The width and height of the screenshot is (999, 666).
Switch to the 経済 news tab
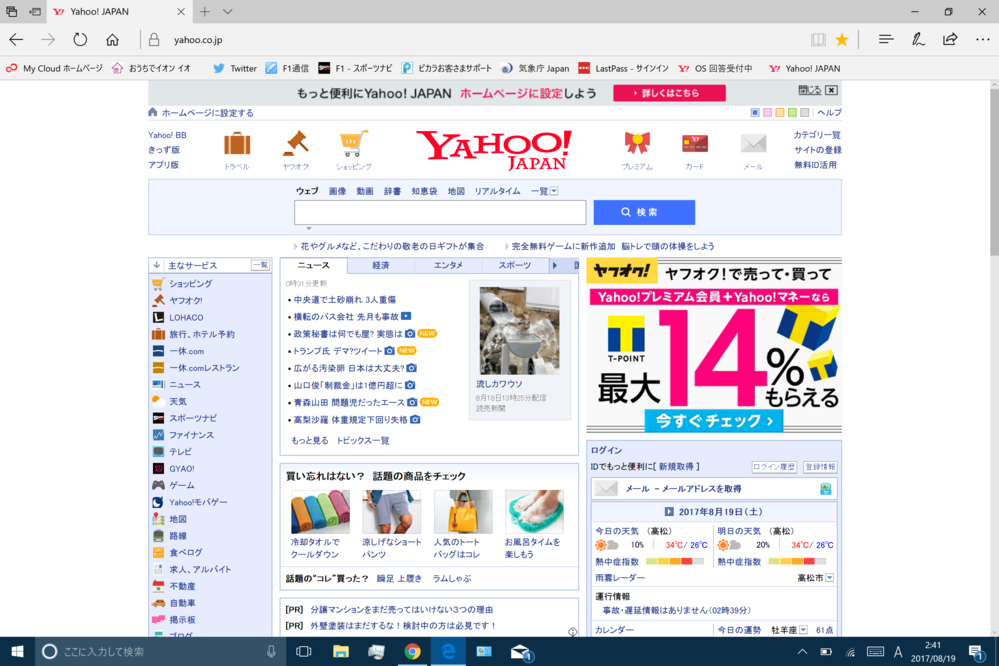pyautogui.click(x=380, y=265)
